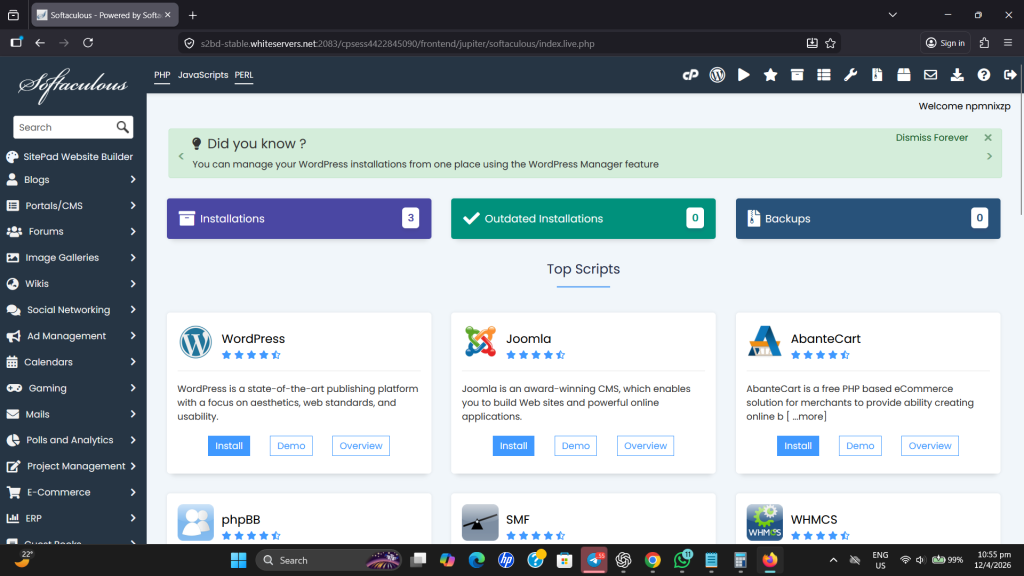Expand the ERP category
Viewport: 1024px width, 576px height.
coord(73,519)
